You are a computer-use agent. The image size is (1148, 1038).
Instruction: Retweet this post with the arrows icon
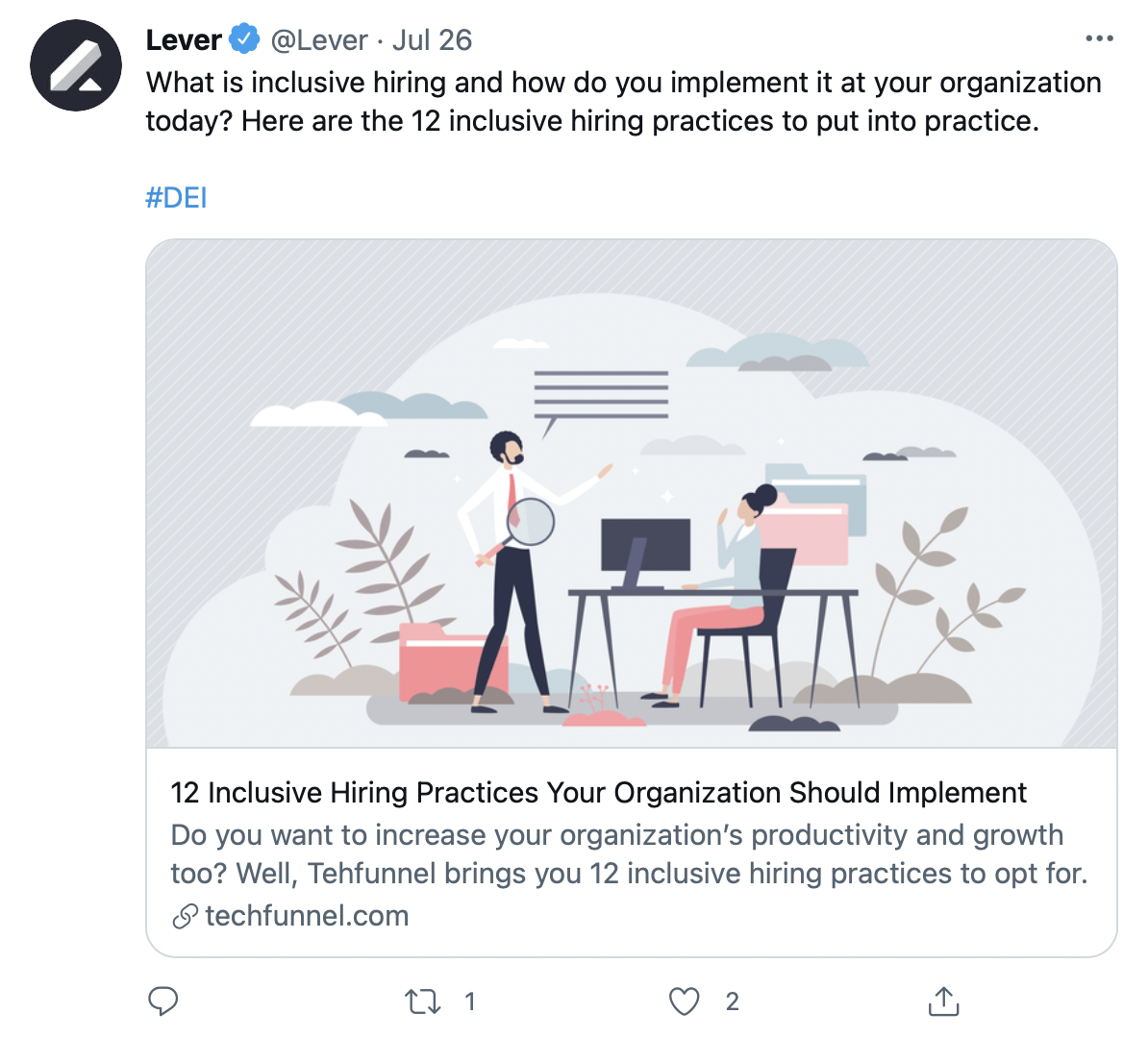point(422,1001)
